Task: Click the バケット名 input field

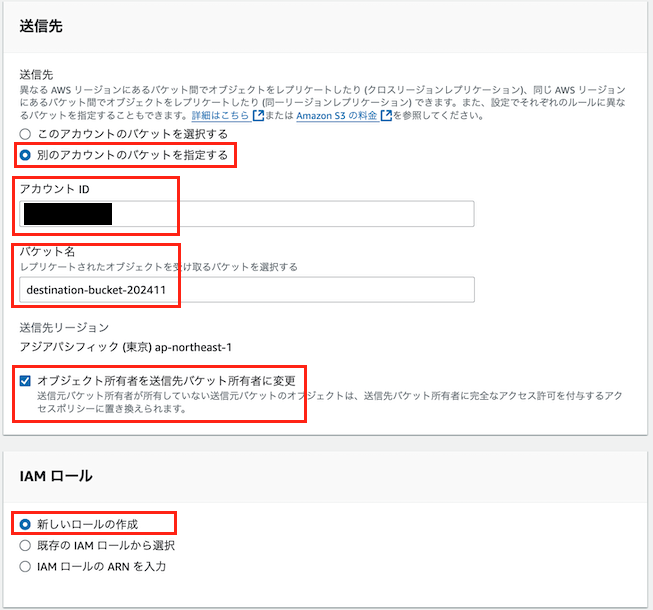Action: coord(247,290)
